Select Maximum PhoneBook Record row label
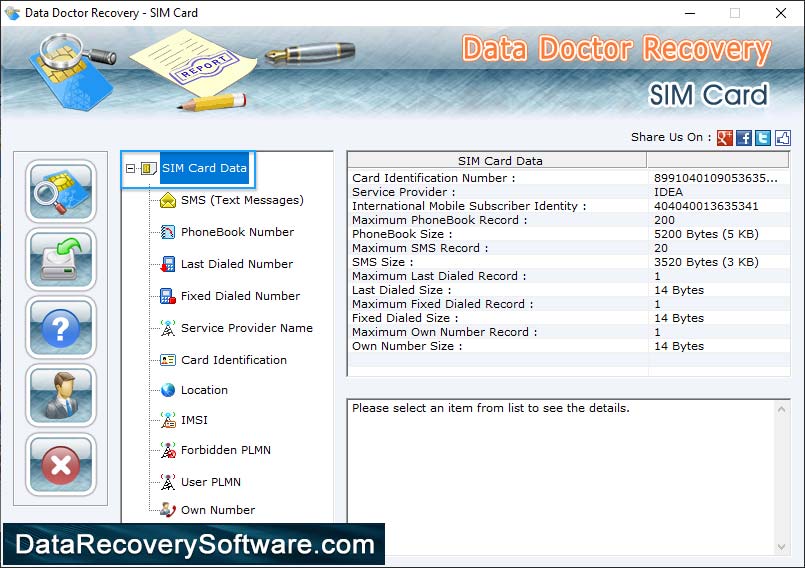 click(439, 220)
